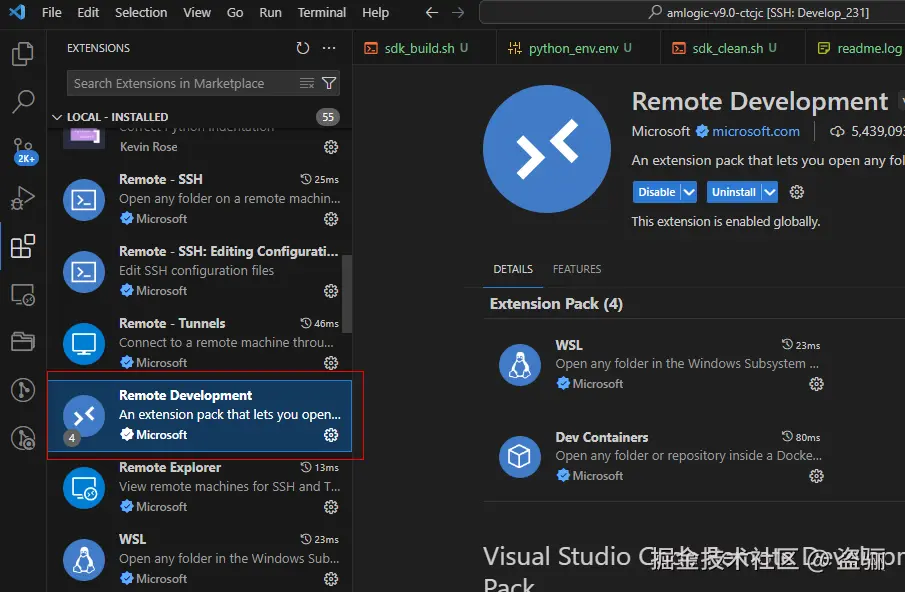Open the Search view in the activity bar
This screenshot has height=592, width=905.
22,101
